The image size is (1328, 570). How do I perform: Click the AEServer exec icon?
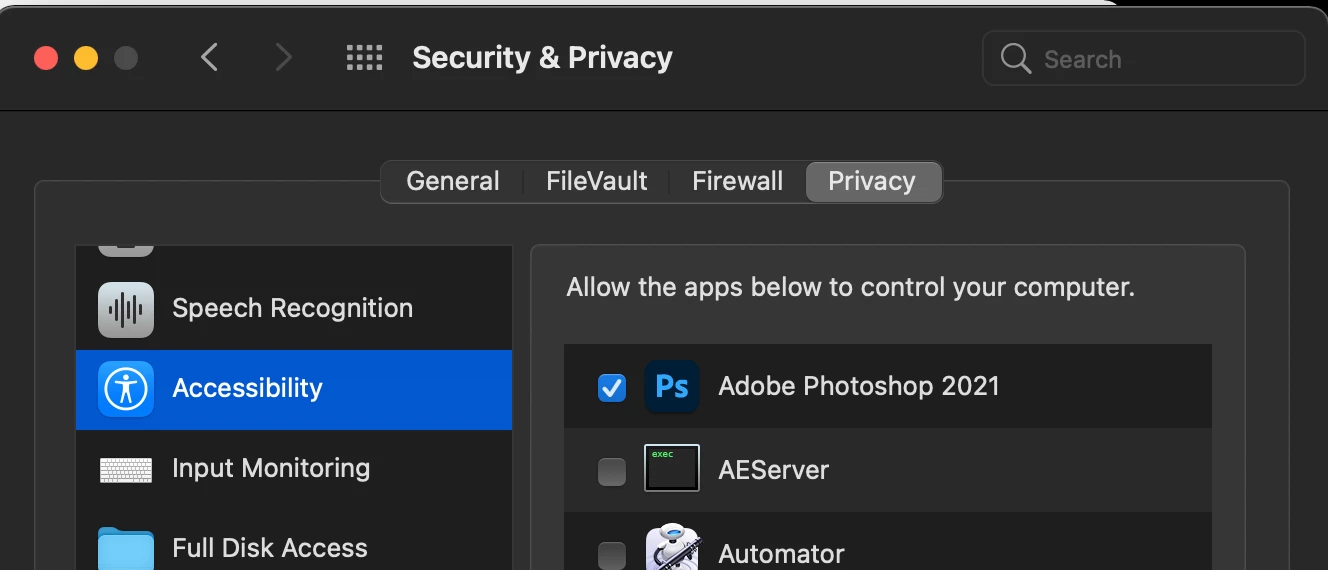click(671, 468)
